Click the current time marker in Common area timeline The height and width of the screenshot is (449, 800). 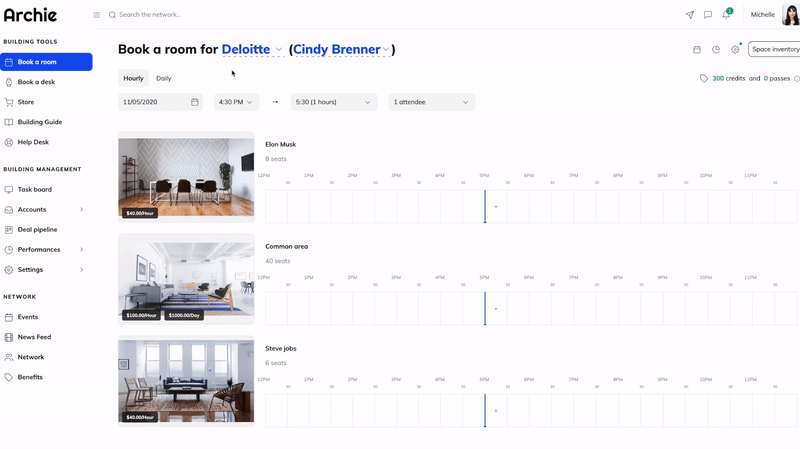(485, 308)
